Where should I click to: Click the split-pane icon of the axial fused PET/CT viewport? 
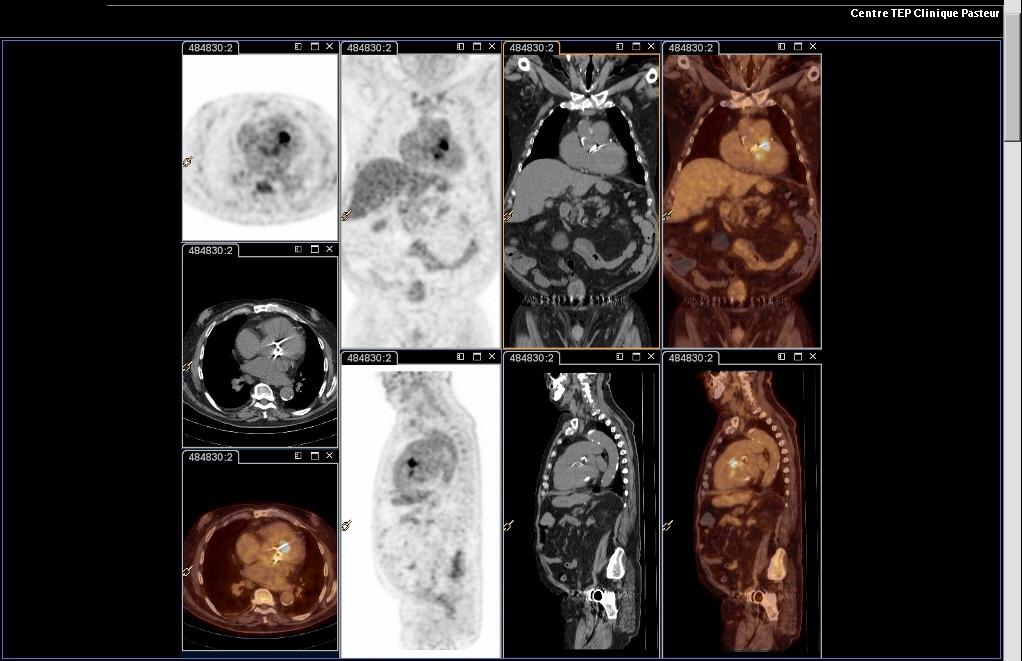[299, 456]
